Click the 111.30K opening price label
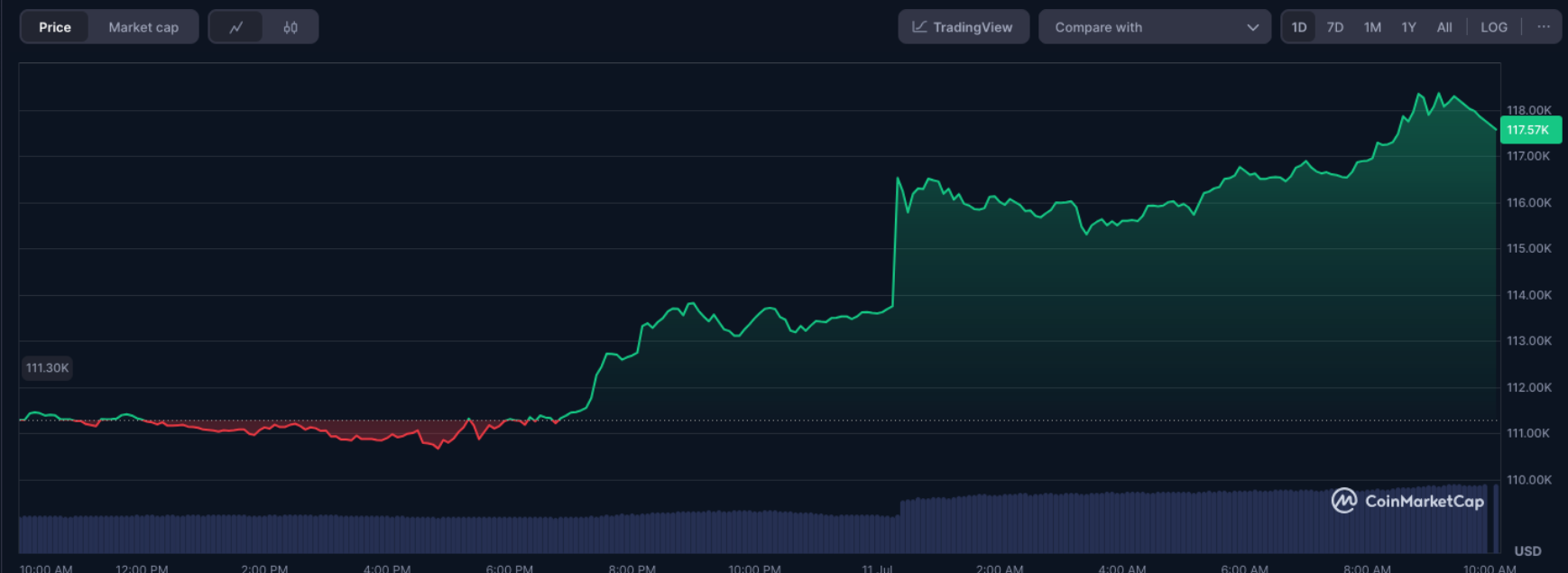The height and width of the screenshot is (573, 1568). pyautogui.click(x=47, y=368)
